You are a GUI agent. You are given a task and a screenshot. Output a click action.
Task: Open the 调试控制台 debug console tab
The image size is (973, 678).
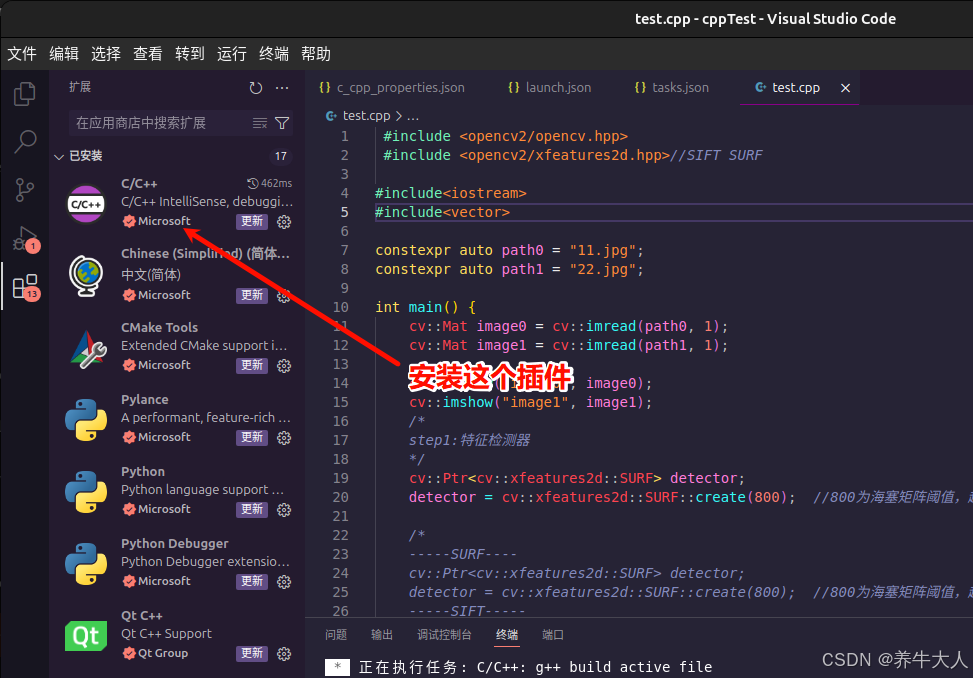[x=444, y=635]
